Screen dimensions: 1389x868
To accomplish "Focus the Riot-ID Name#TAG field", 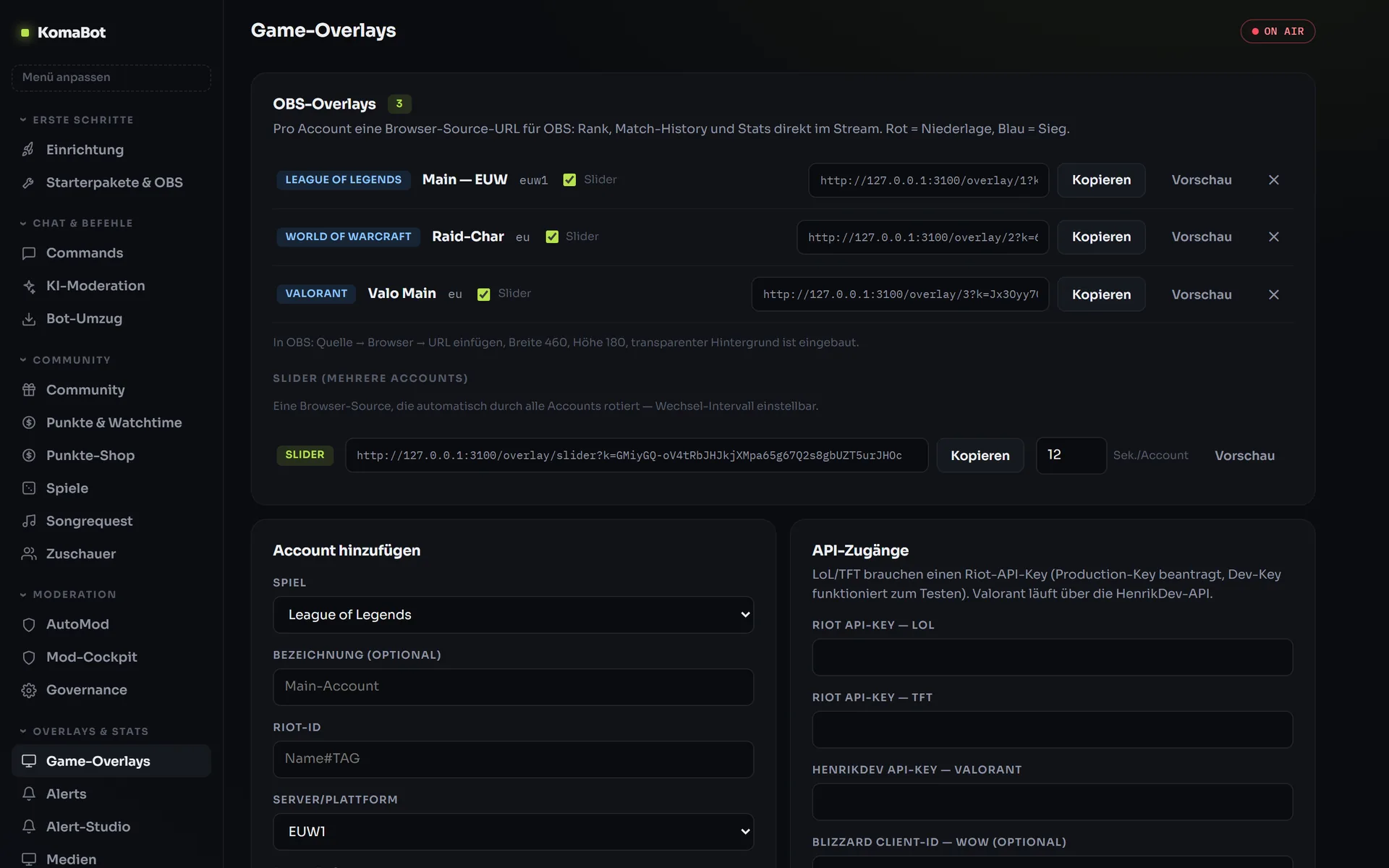I will 514,759.
